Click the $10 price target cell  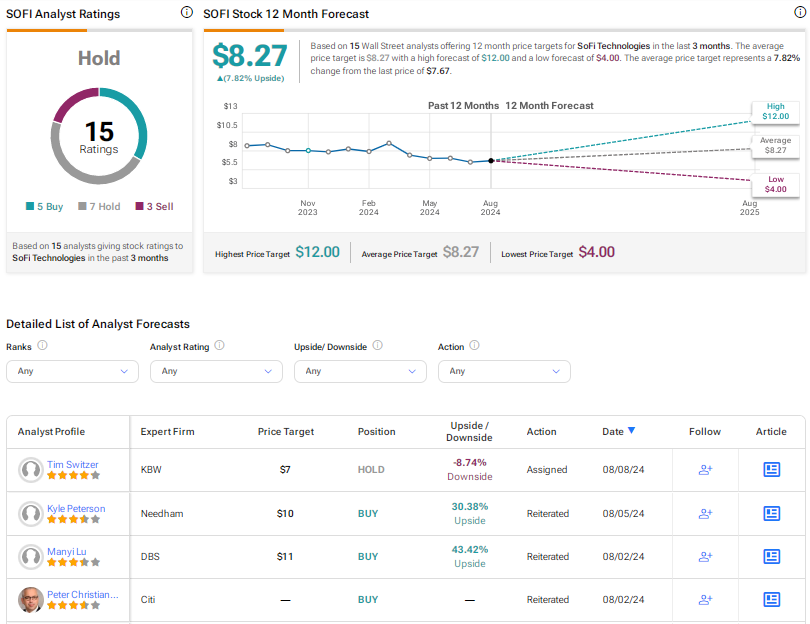(285, 513)
